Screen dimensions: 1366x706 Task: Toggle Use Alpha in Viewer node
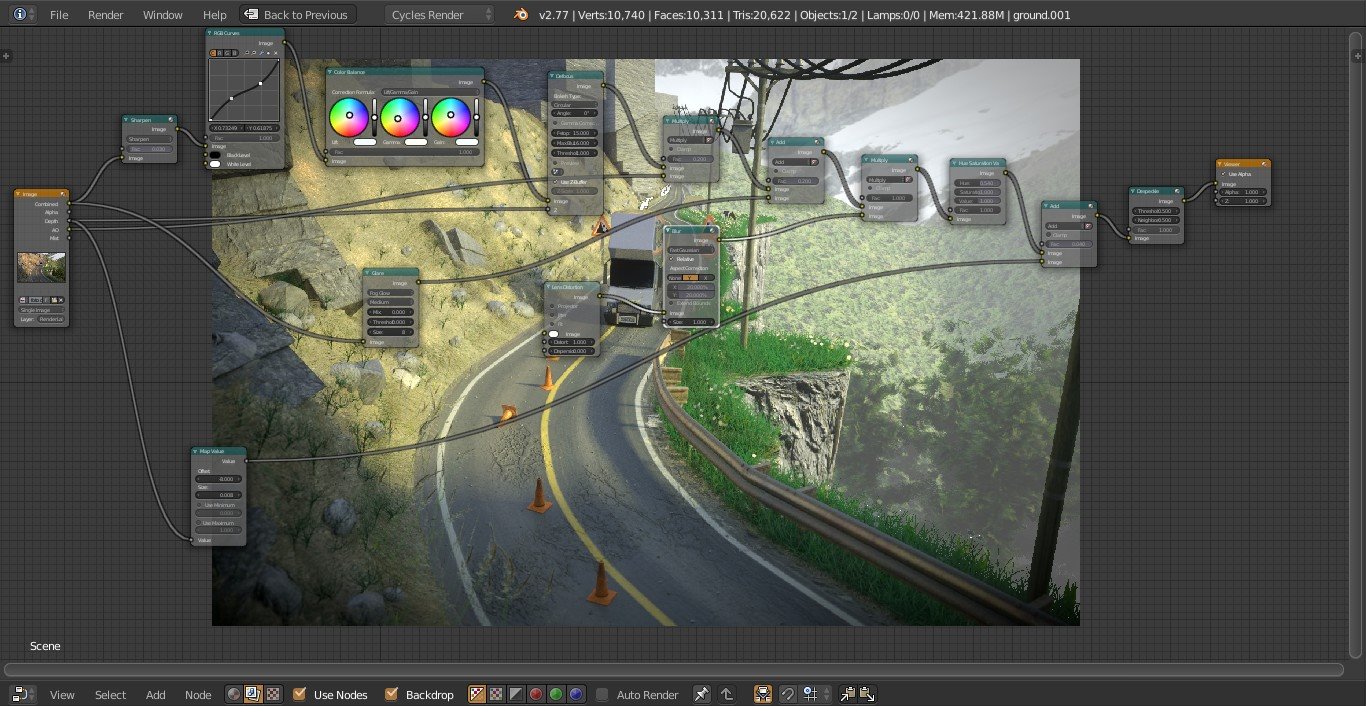tap(1223, 174)
